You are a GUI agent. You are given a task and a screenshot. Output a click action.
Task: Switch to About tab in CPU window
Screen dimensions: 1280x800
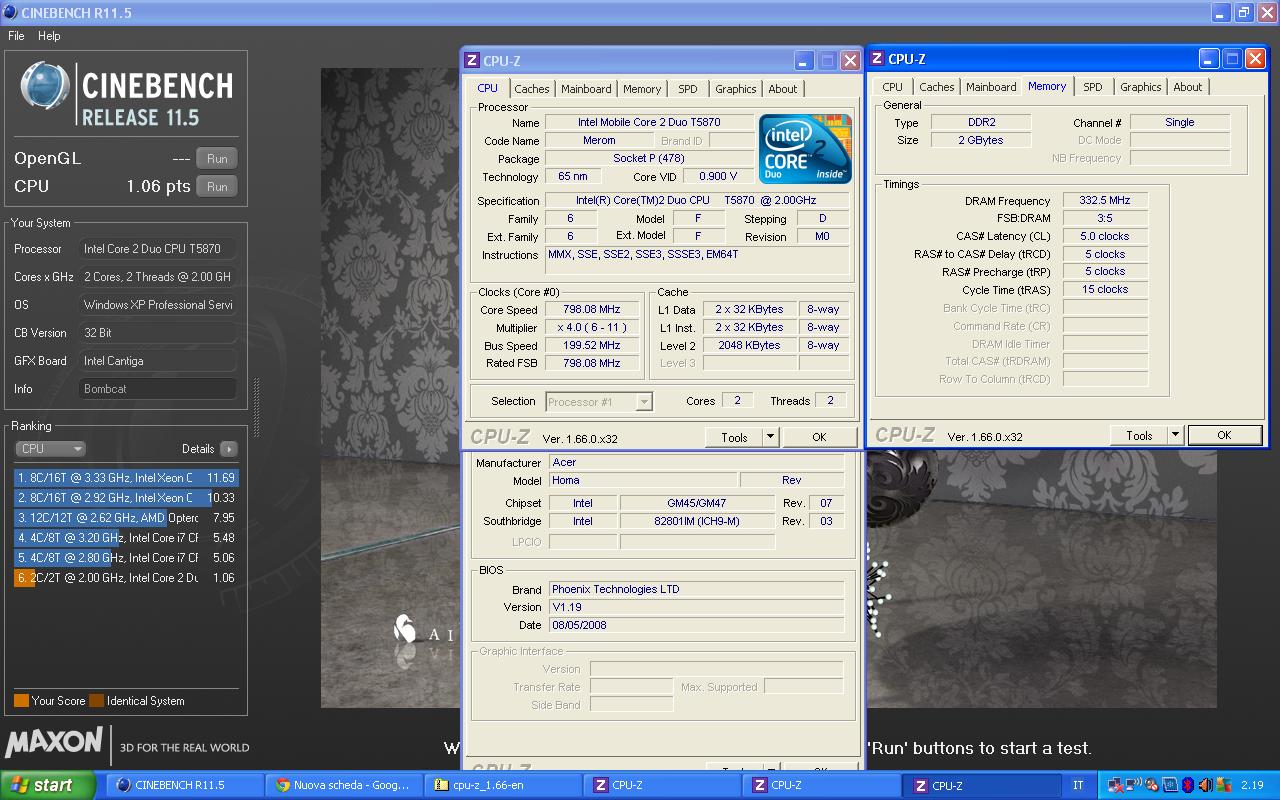coord(783,89)
